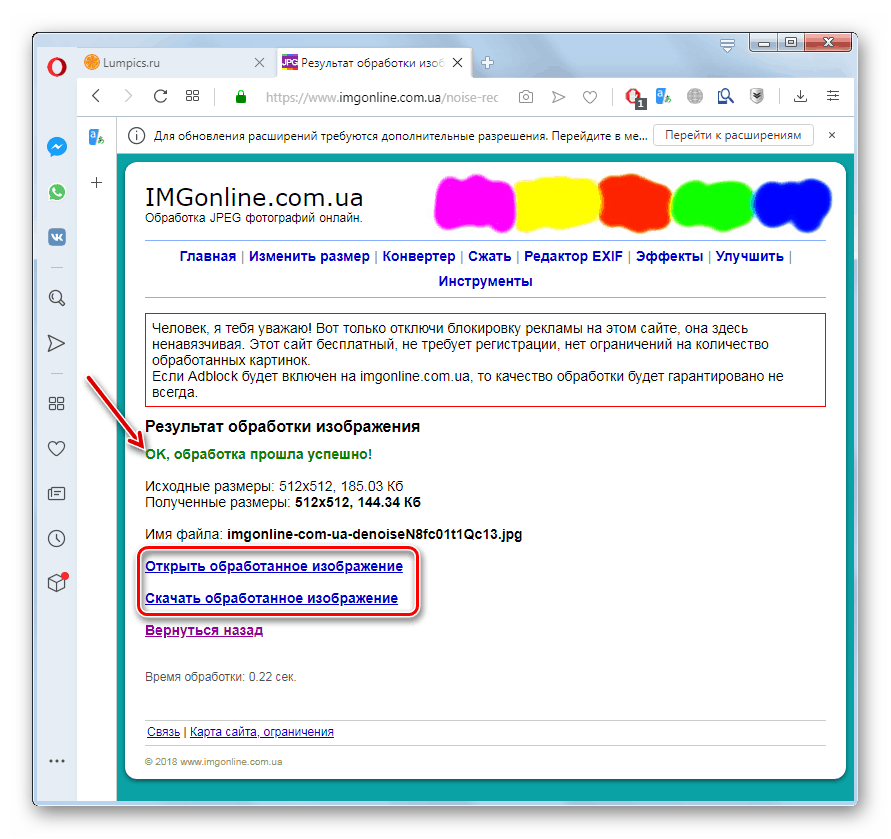Click the 512x512, 144.34 Кб result size
This screenshot has height=839, width=891.
(x=358, y=502)
